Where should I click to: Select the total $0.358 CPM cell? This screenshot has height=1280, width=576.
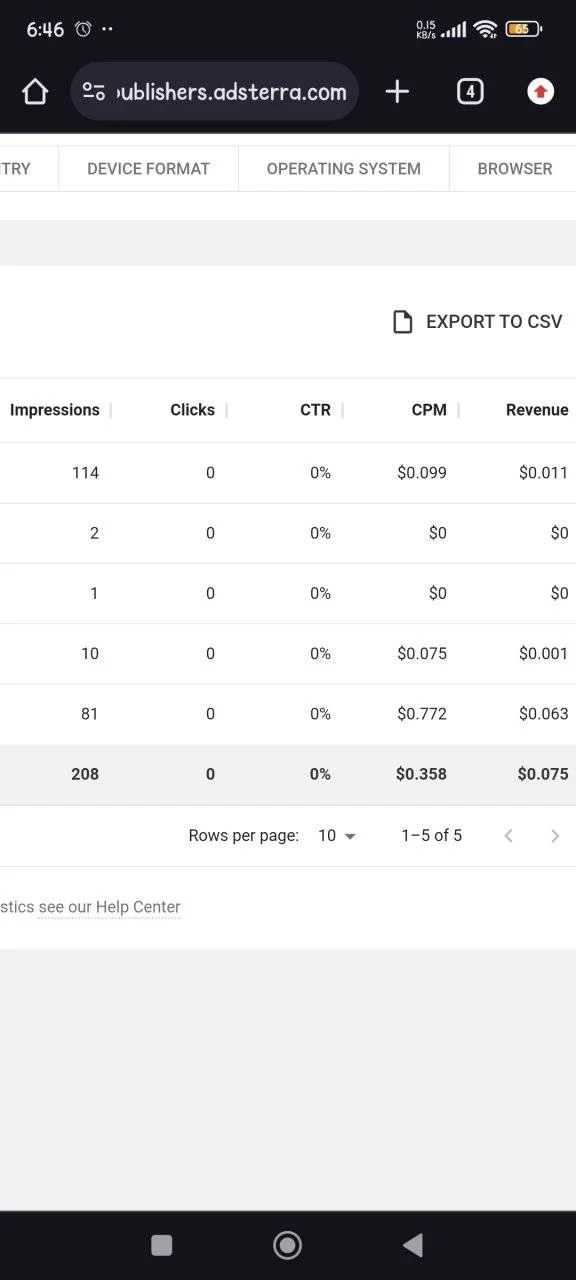point(421,773)
